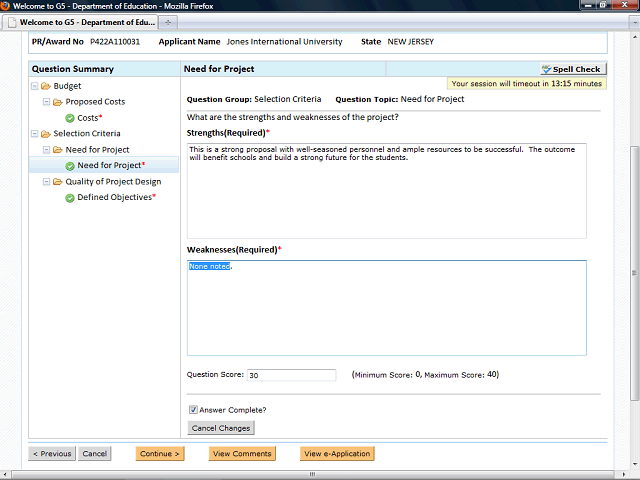Click the Proposed Costs folder icon
Screen dimensions: 640x480
click(58, 102)
